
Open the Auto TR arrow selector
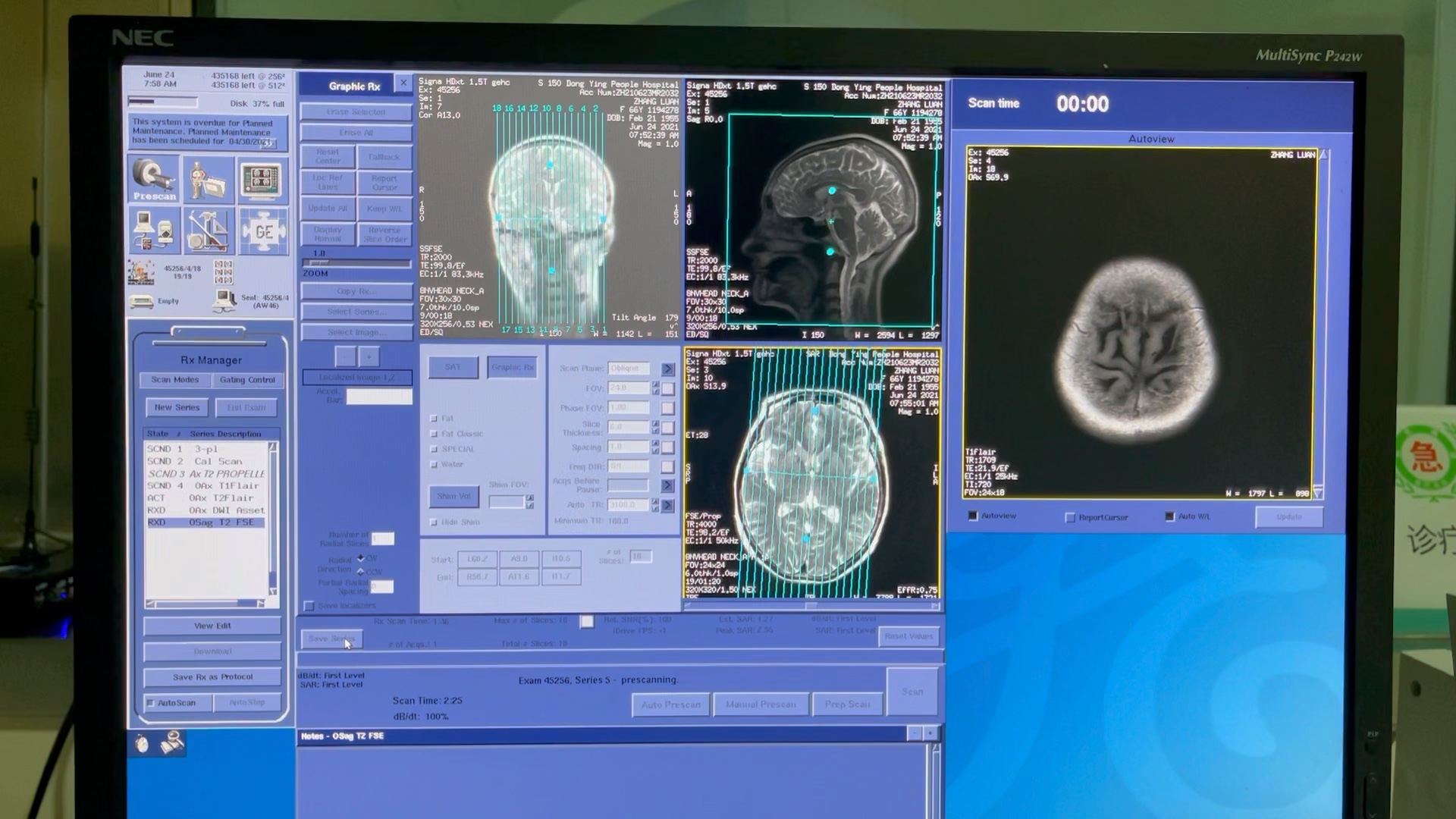(x=667, y=505)
